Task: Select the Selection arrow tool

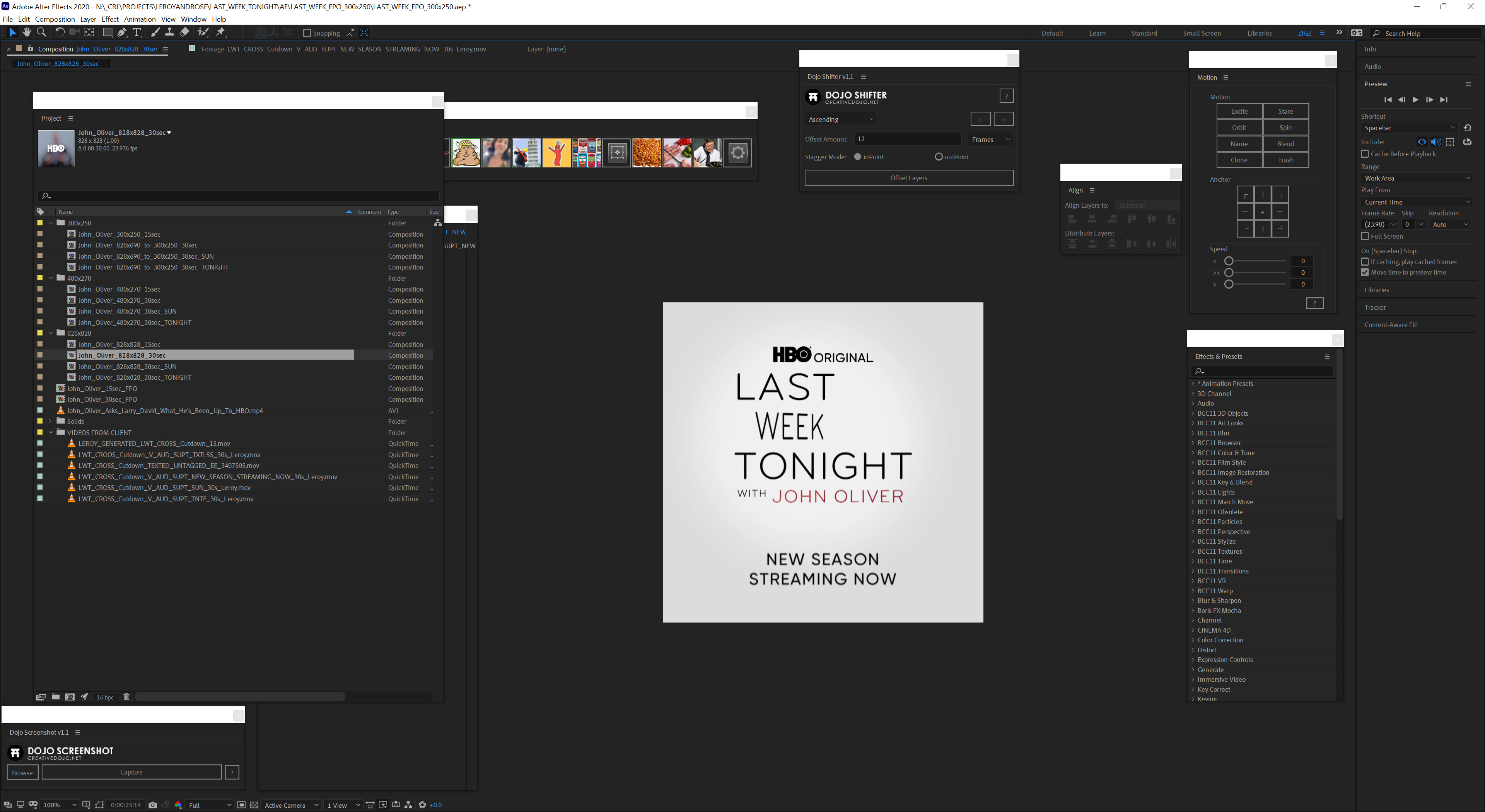Action: pyautogui.click(x=13, y=33)
